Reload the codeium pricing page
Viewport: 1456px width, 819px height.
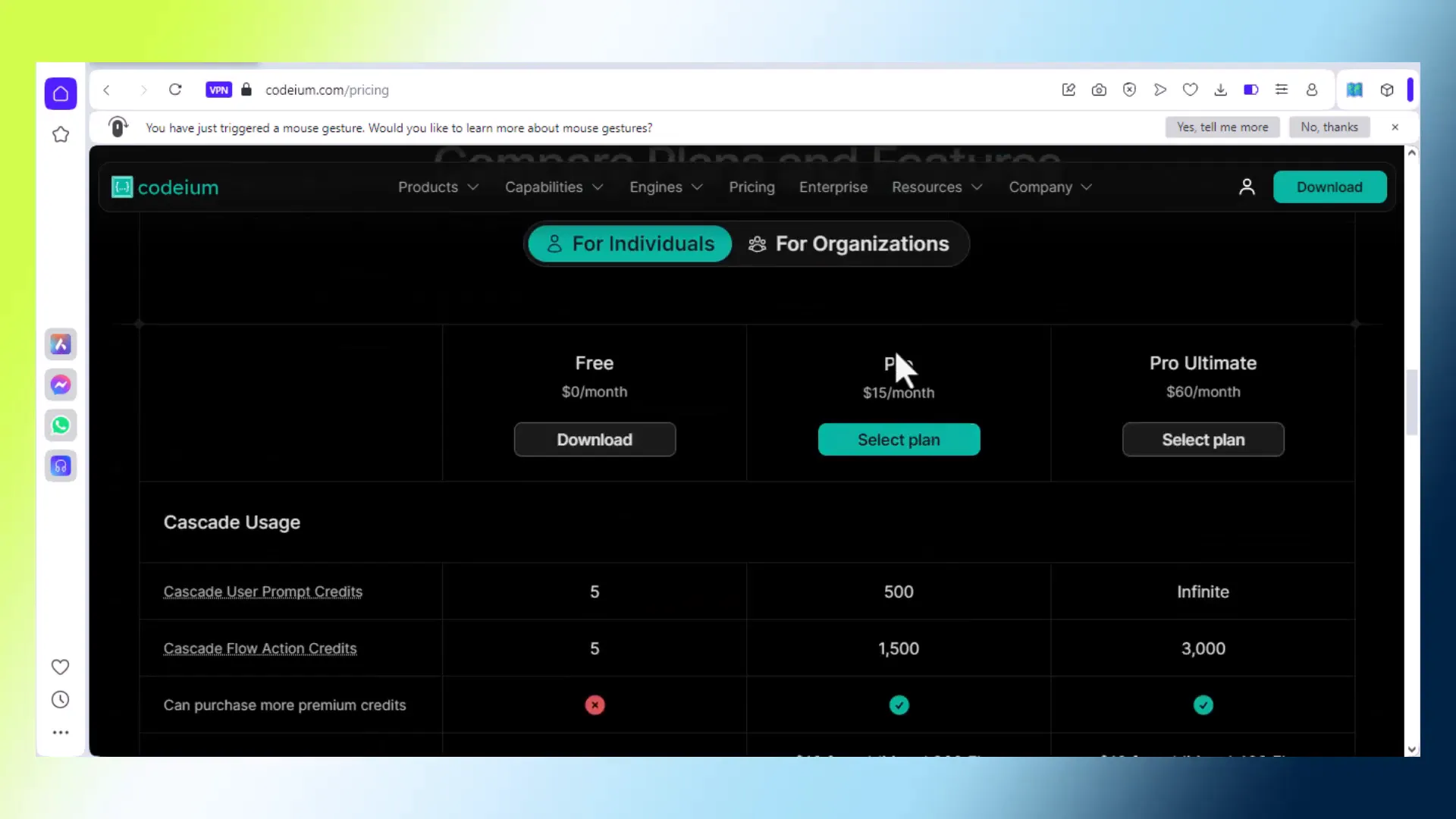[175, 89]
